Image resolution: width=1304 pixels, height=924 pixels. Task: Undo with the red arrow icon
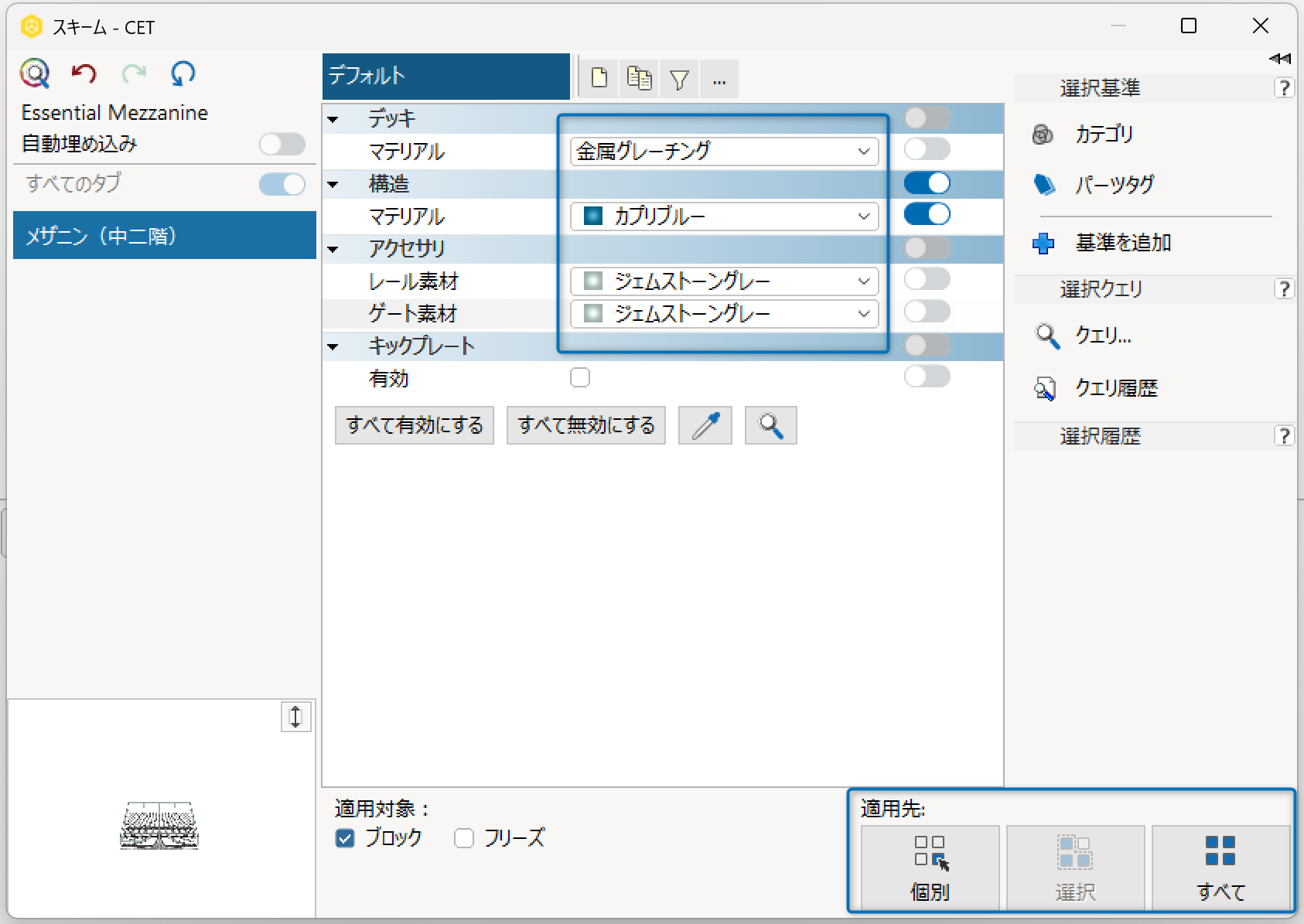[84, 73]
